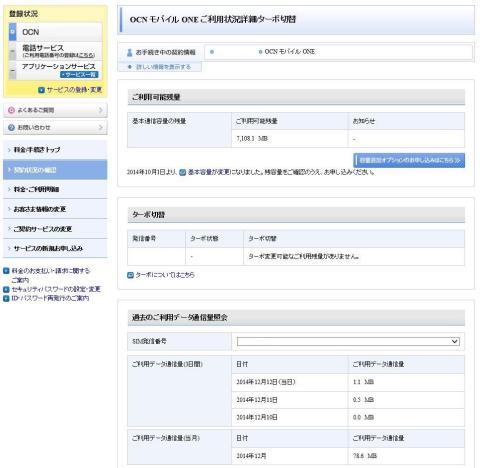This screenshot has width=480, height=468.
Task: Open ID・パスワード再発行のご案内 link
Action: 50,298
